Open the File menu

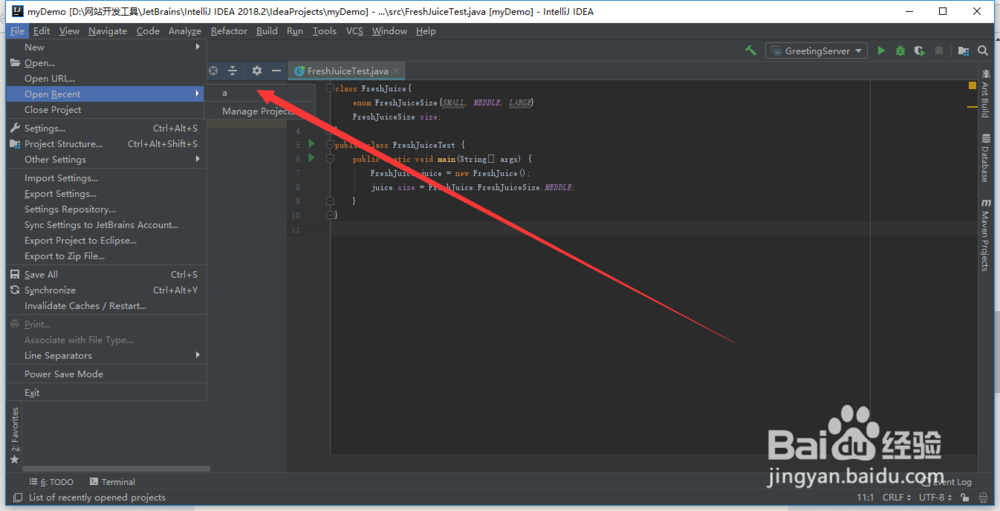[17, 31]
